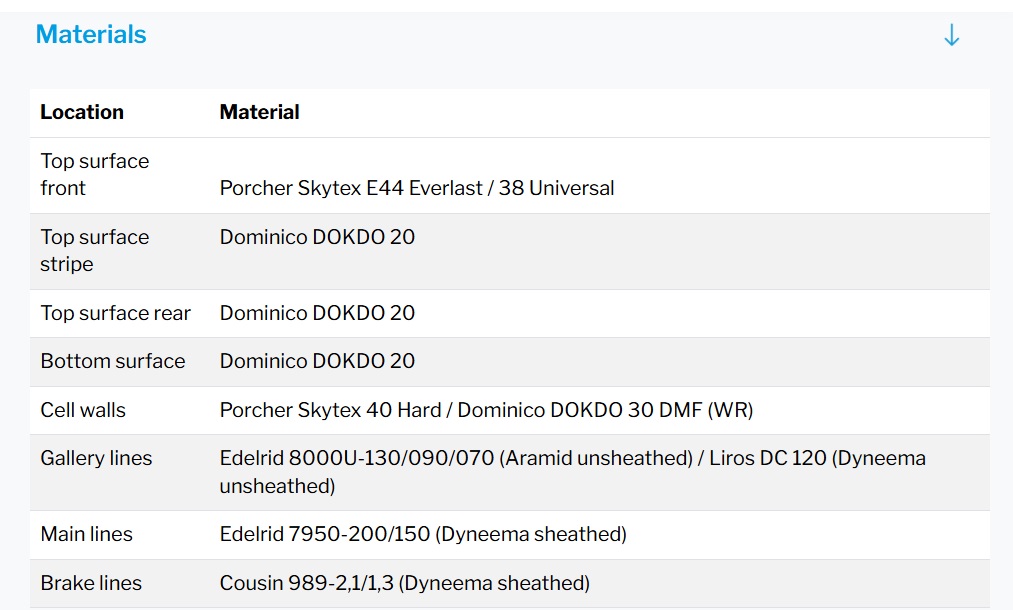Click the down arrow beside Materials

(x=951, y=36)
